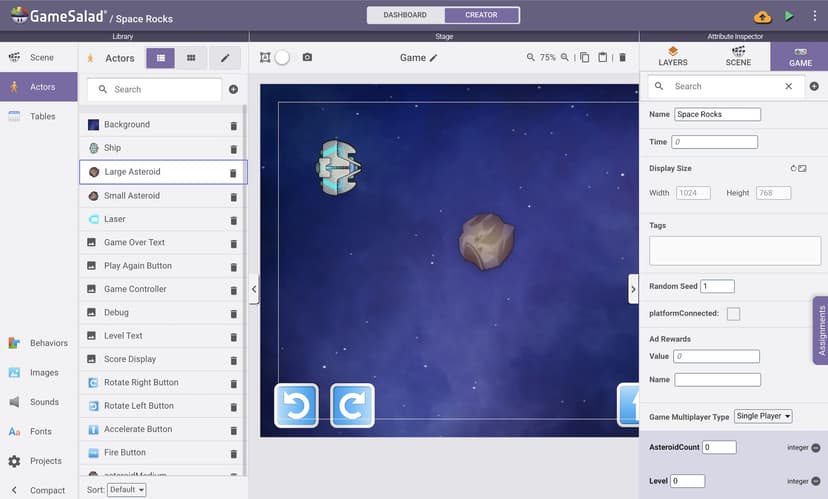Delete the Fire Button actor
The width and height of the screenshot is (828, 499).
[233, 454]
